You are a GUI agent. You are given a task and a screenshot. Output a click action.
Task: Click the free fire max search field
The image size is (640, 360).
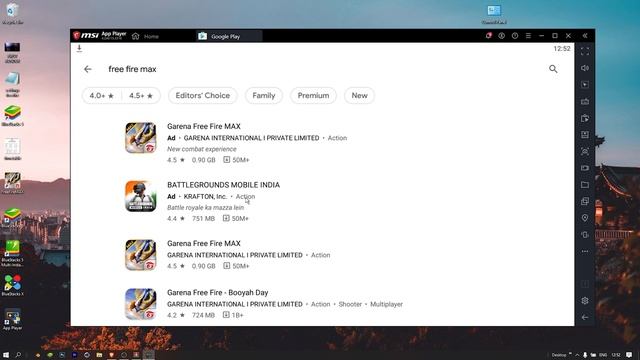tap(322, 69)
